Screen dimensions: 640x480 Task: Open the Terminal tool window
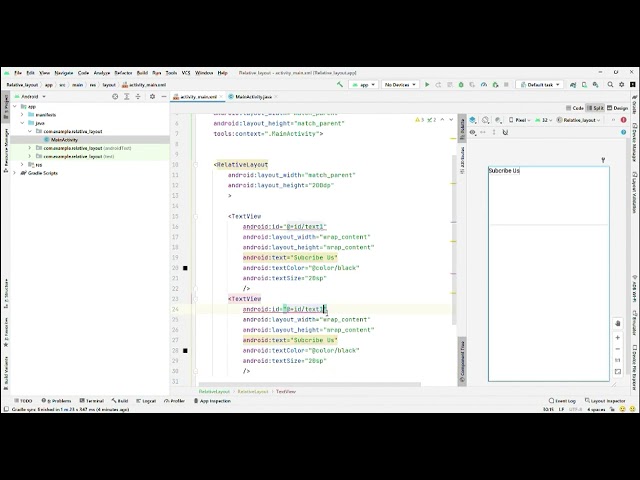[x=92, y=401]
